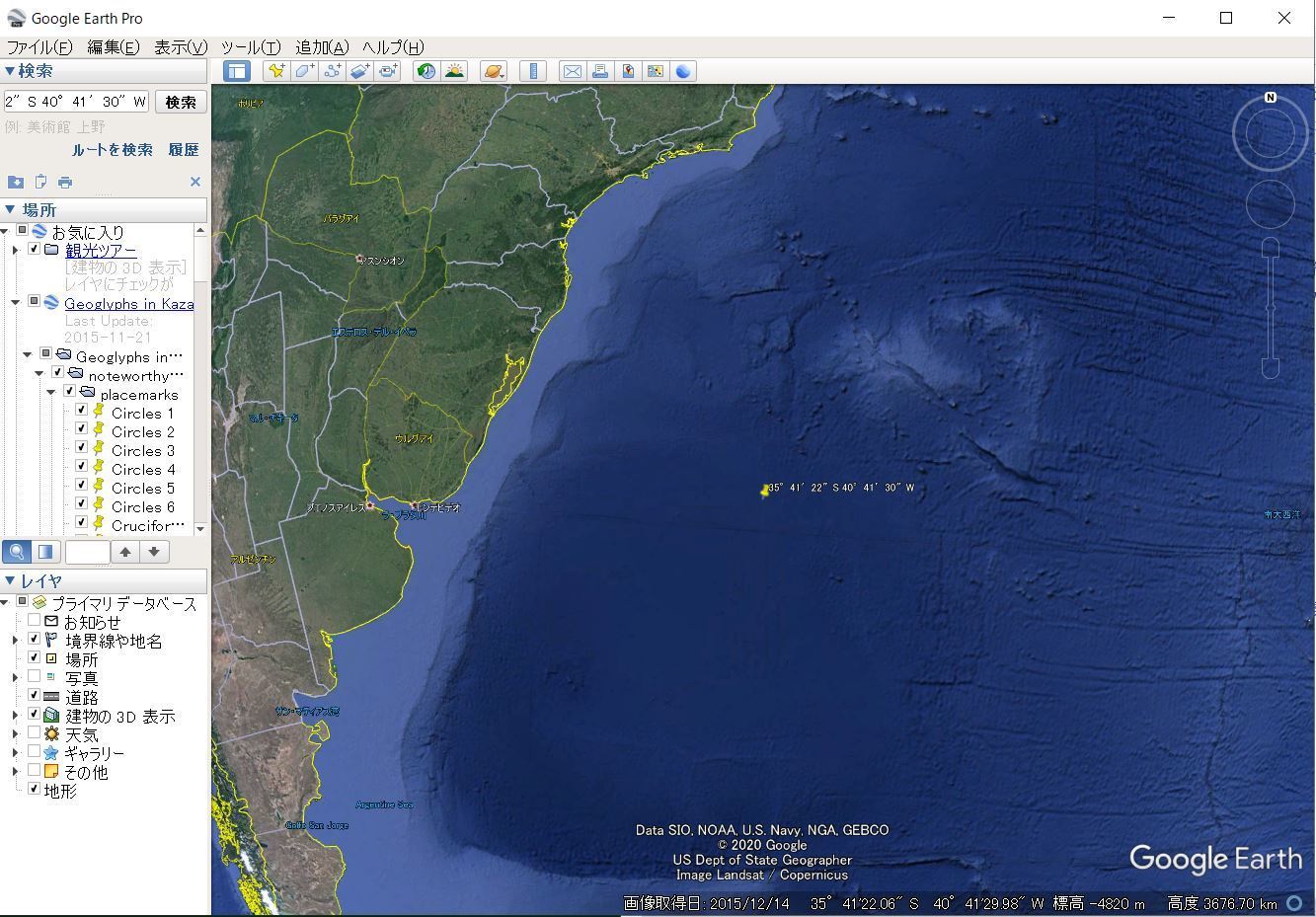Open ルートを検索 directions link
Screen dimensions: 1316x917
113,149
